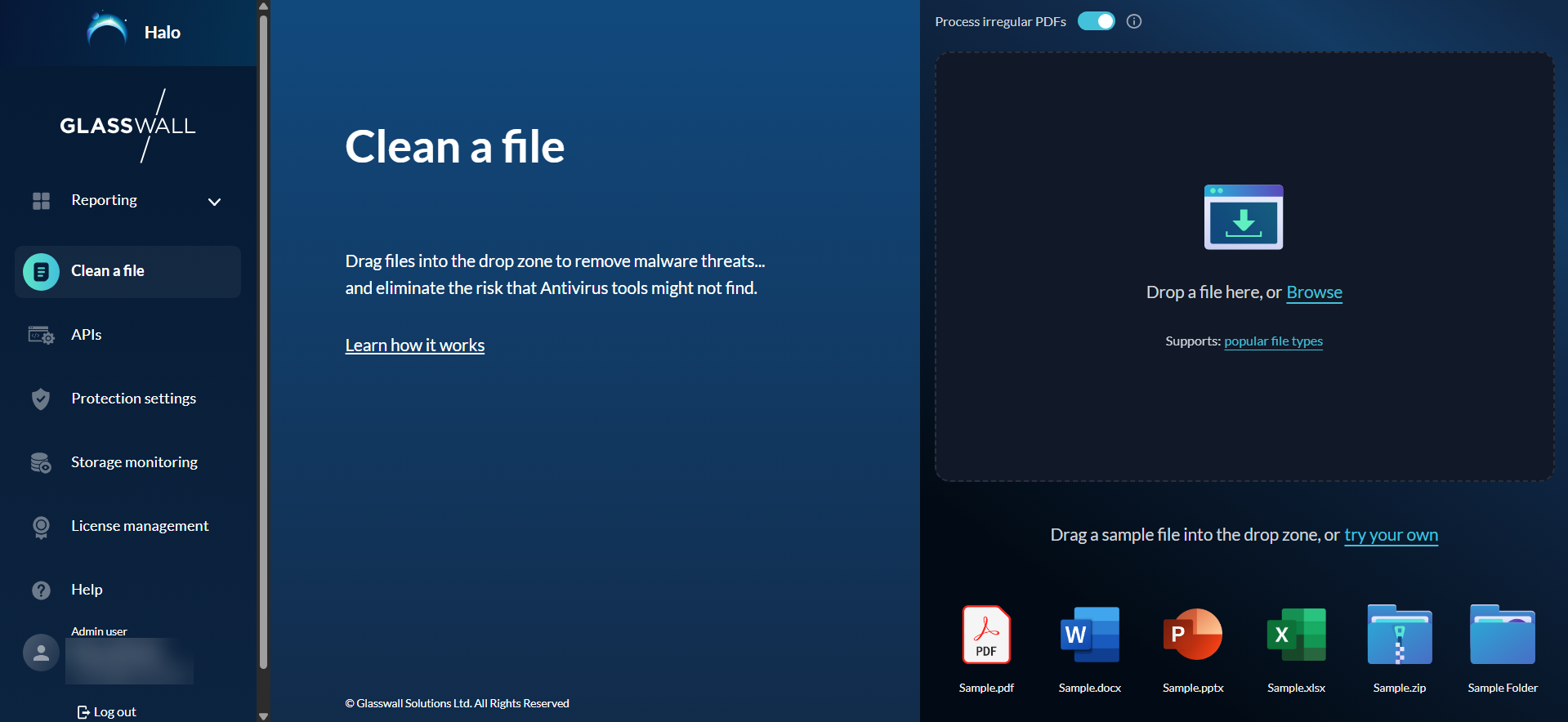Click the Browse link in drop zone
Viewport: 1568px width, 722px height.
coord(1314,292)
